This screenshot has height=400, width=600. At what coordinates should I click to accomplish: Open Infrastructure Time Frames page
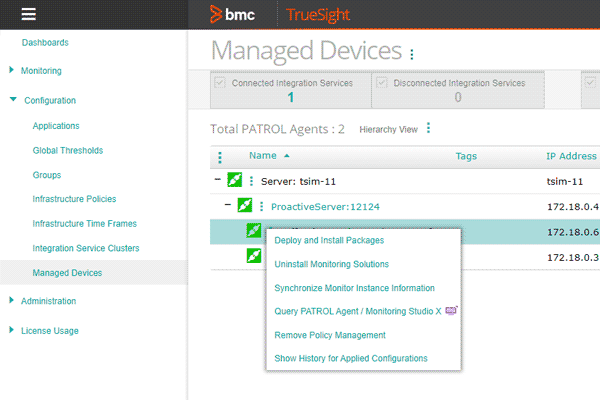click(85, 224)
